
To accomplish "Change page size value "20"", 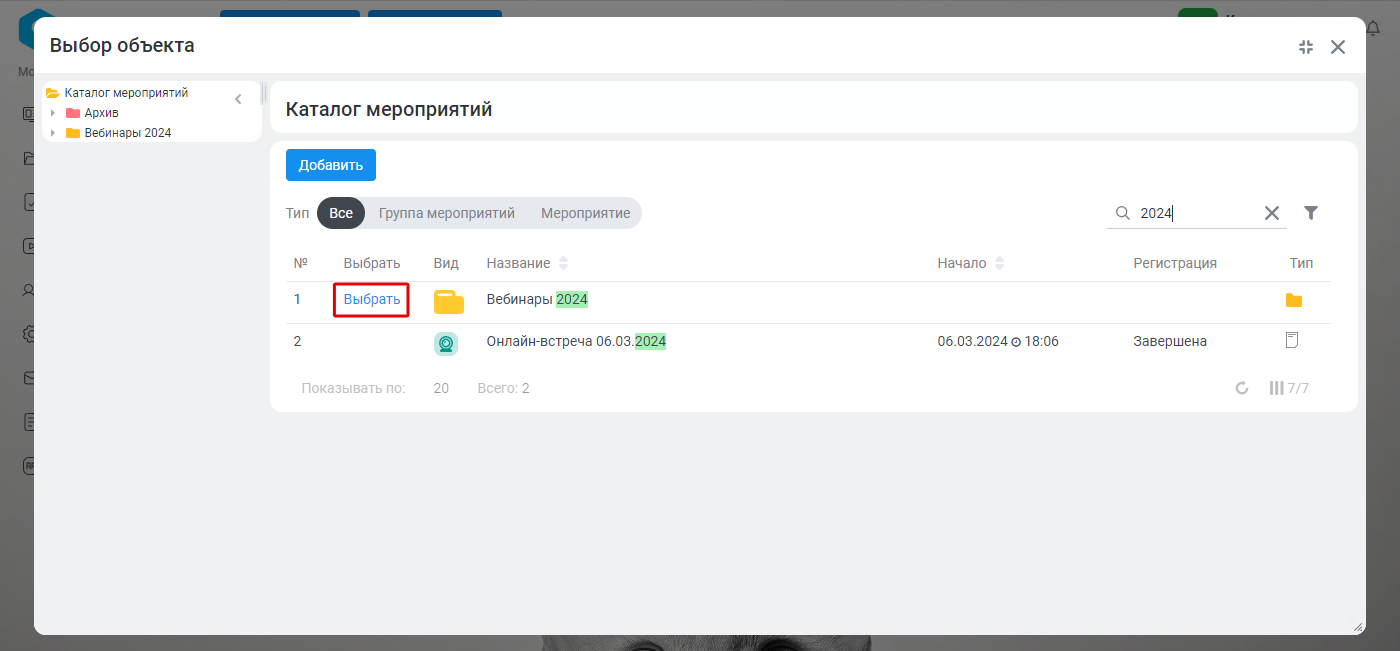I will coord(441,388).
